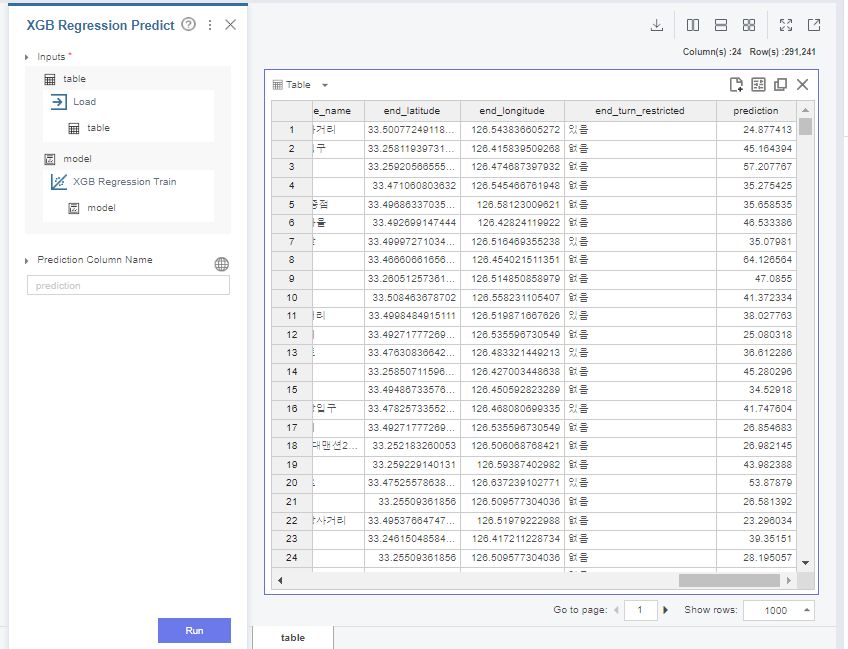848x649 pixels.
Task: Duplicate the table panel
Action: tap(780, 84)
